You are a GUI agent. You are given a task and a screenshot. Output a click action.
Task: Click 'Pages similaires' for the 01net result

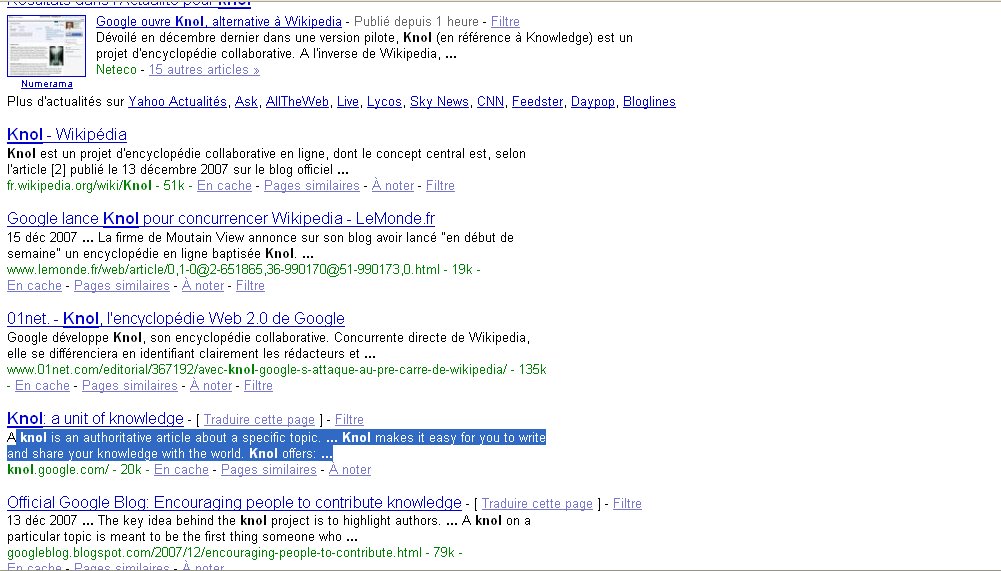130,386
